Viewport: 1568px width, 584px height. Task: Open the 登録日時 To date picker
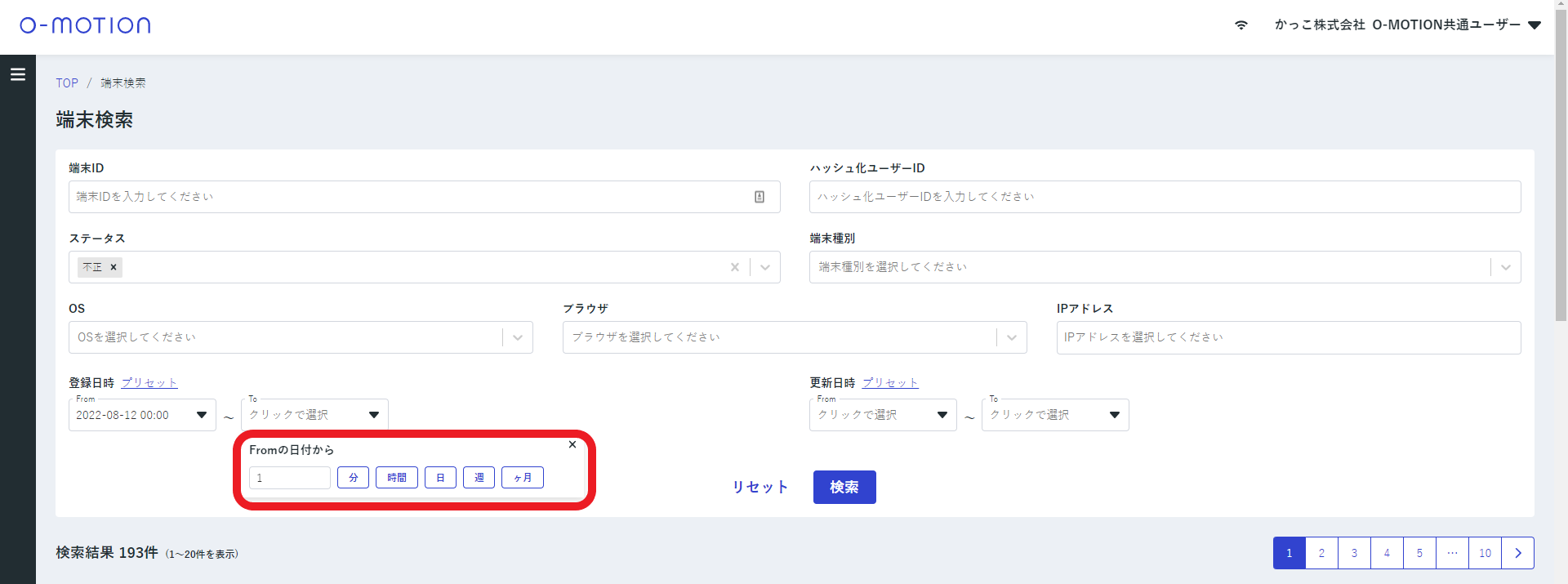point(314,415)
